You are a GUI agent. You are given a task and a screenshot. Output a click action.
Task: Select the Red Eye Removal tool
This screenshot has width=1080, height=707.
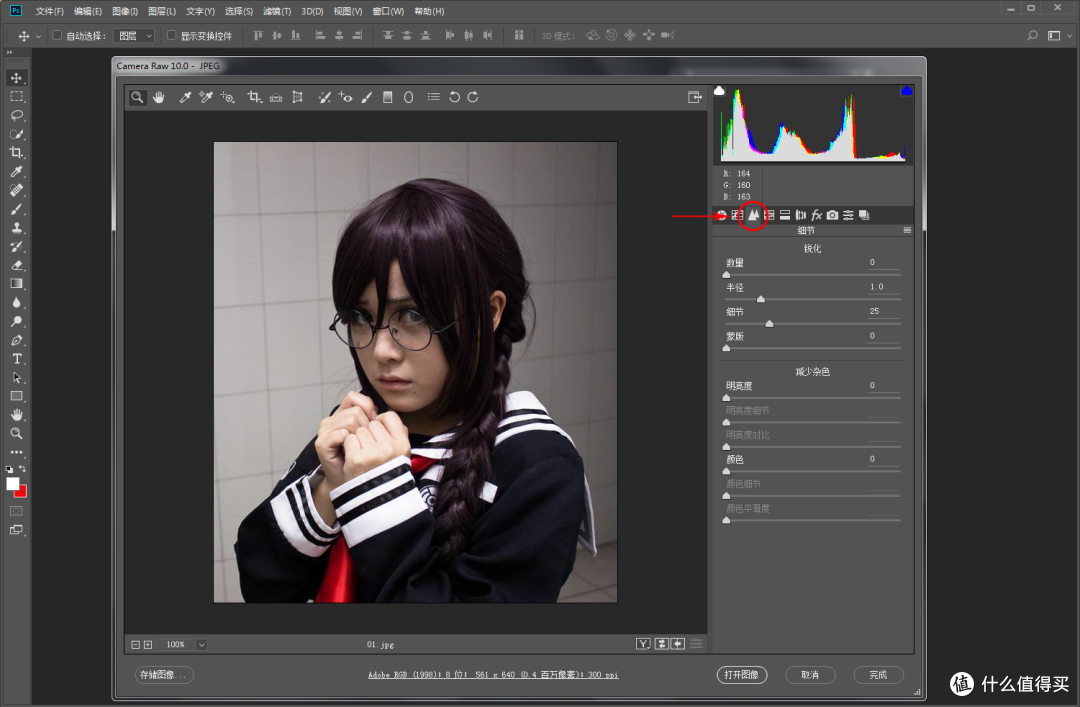click(x=343, y=97)
